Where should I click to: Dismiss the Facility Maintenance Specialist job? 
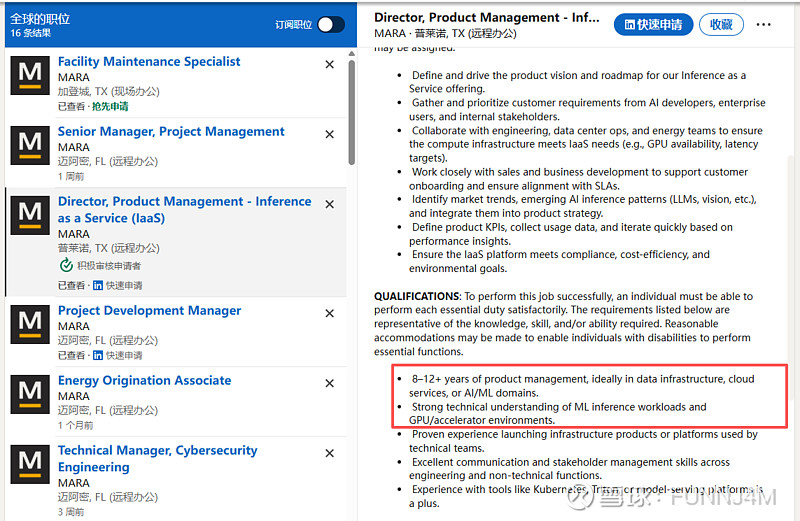(x=330, y=64)
